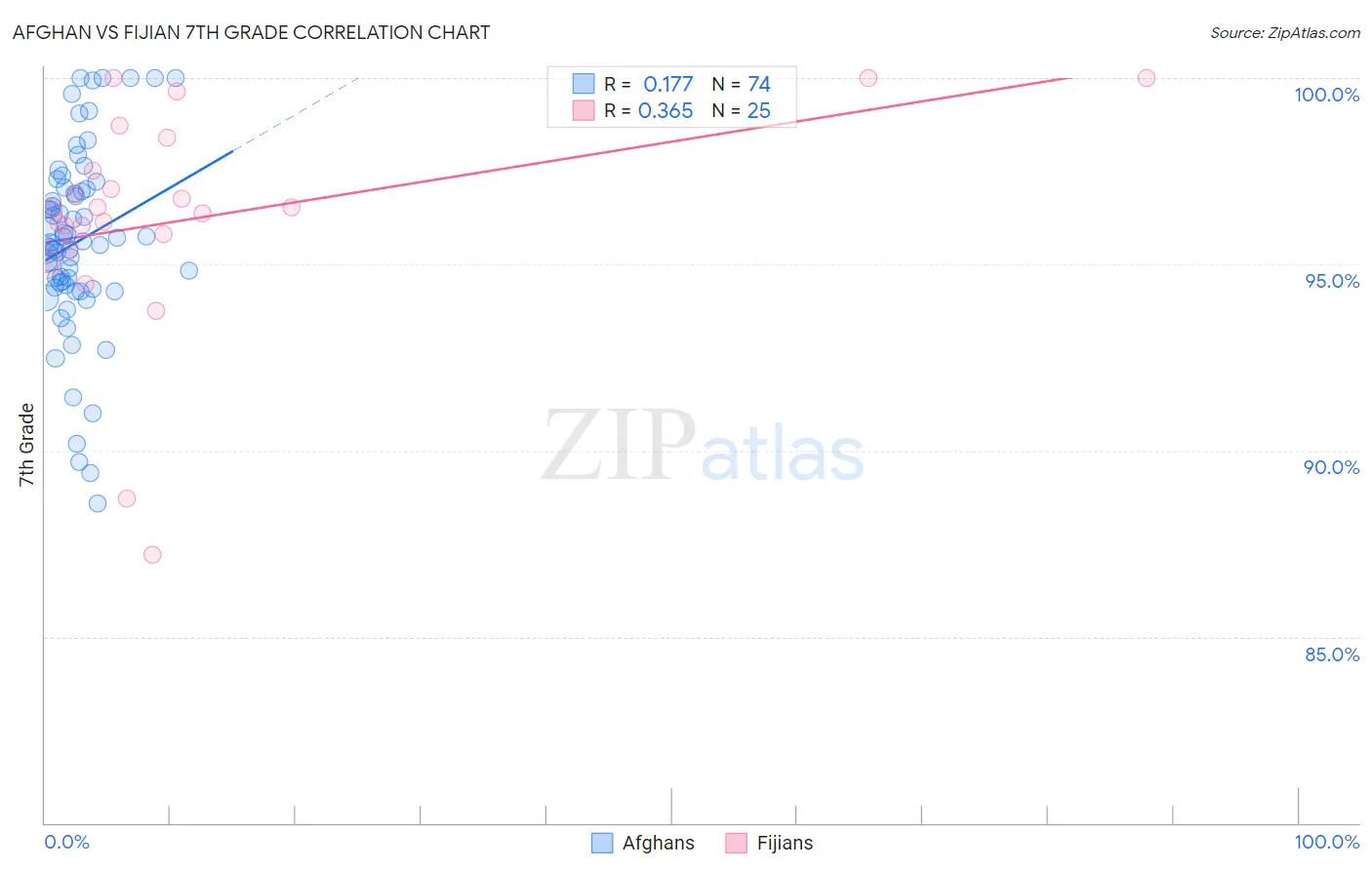The image size is (1372, 870).
Task: Select the Fijians legend label
Action: click(x=785, y=843)
